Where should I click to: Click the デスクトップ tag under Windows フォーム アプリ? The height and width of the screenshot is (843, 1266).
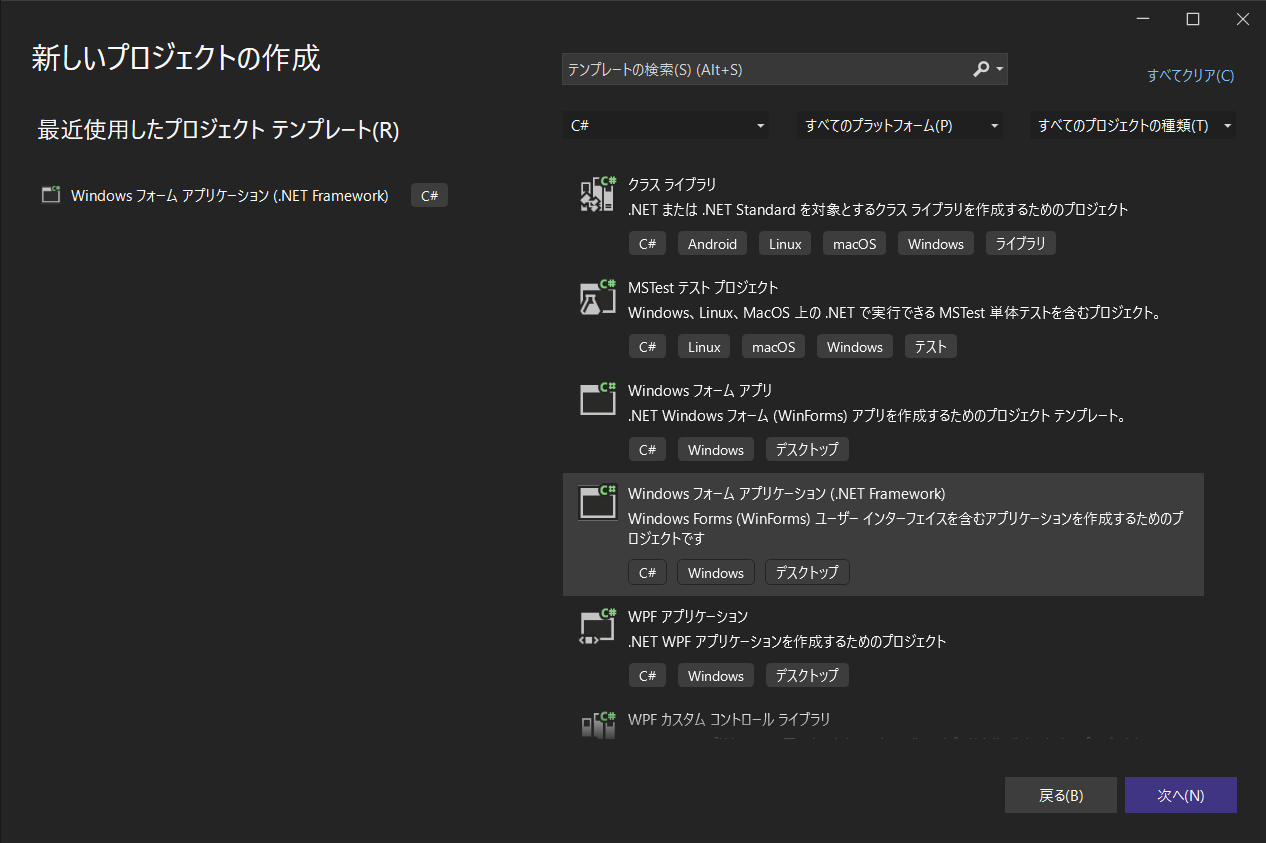[x=807, y=450]
